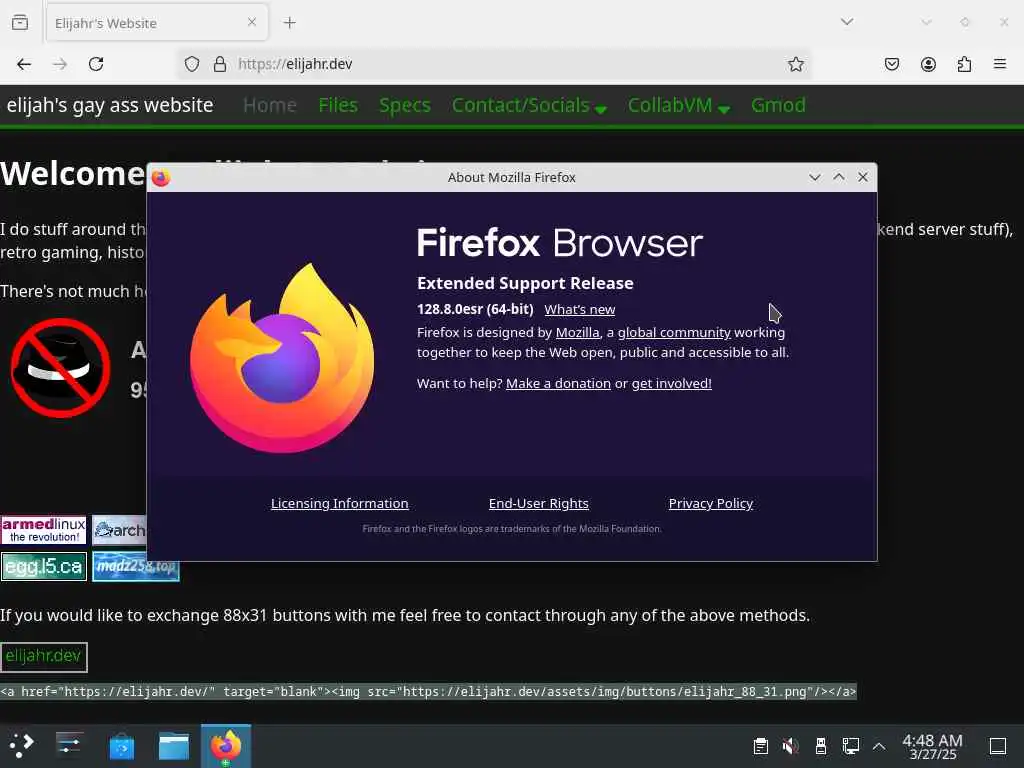Click the anti-fedora no-hat image
The image size is (1024, 768).
pyautogui.click(x=60, y=368)
